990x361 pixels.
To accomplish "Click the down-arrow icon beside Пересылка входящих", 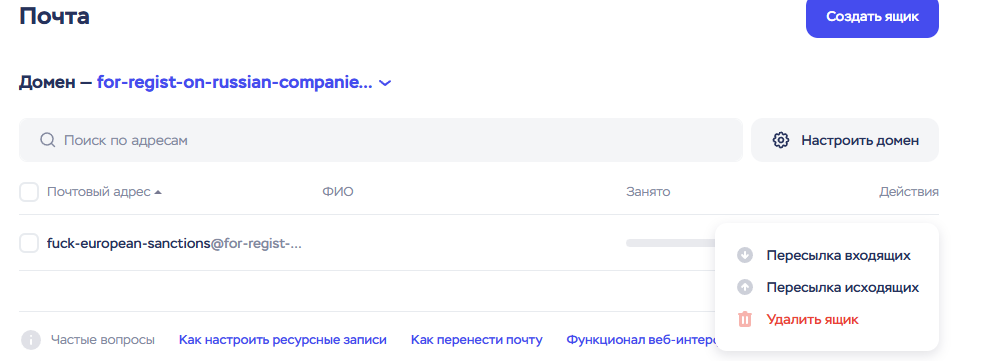I will click(745, 256).
